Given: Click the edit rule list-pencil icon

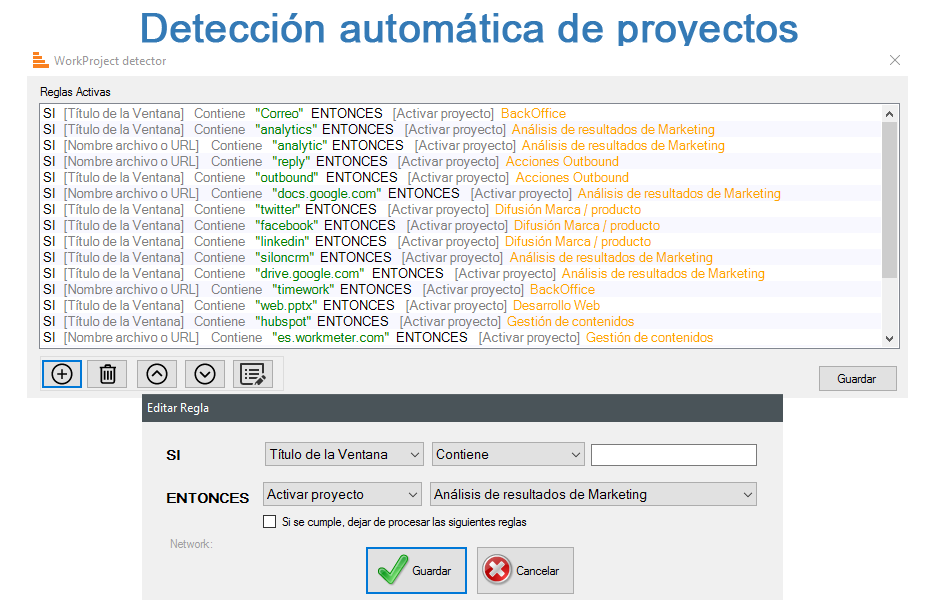Looking at the screenshot, I should pyautogui.click(x=253, y=374).
